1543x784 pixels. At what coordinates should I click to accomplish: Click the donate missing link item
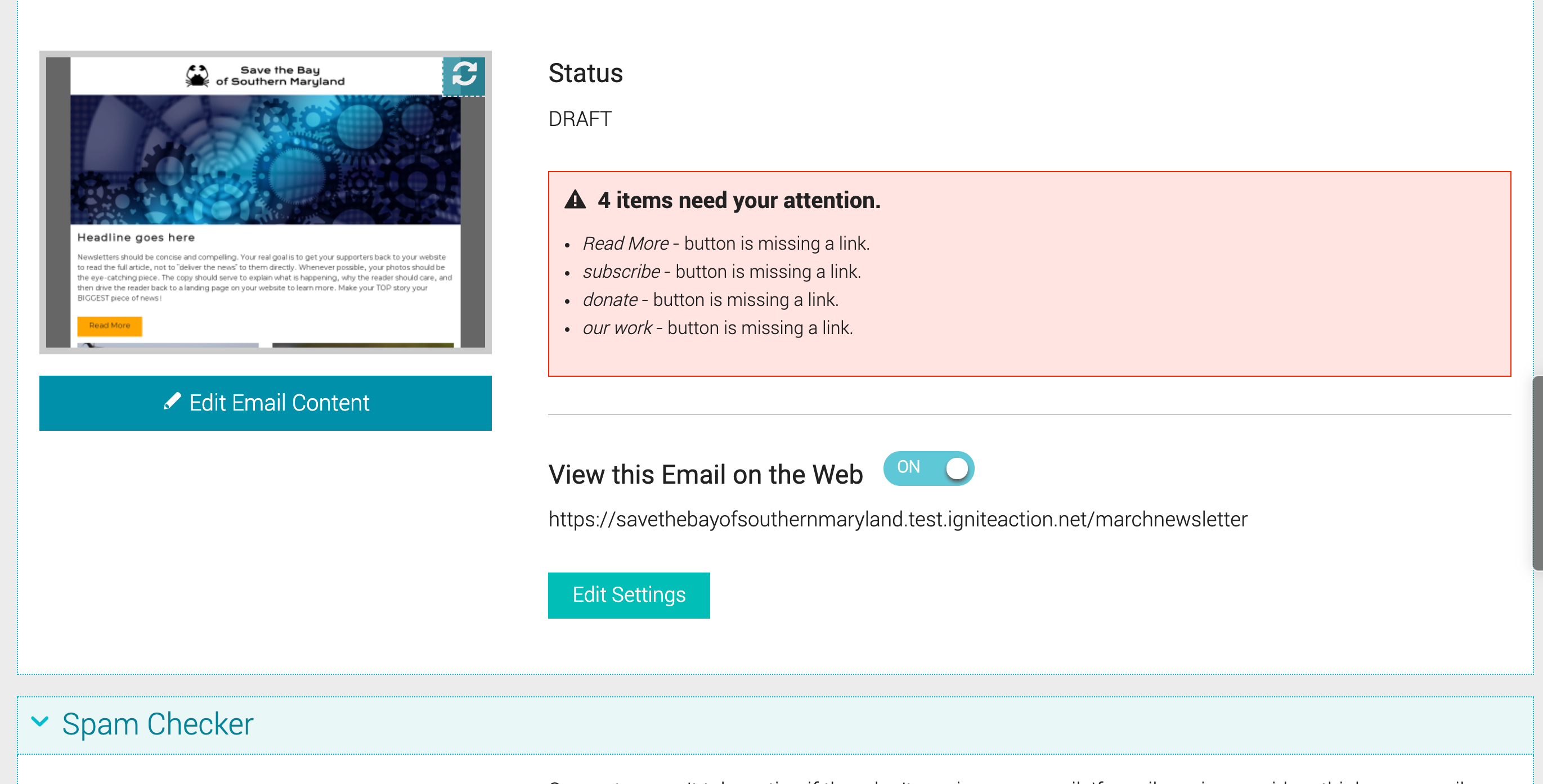(710, 300)
